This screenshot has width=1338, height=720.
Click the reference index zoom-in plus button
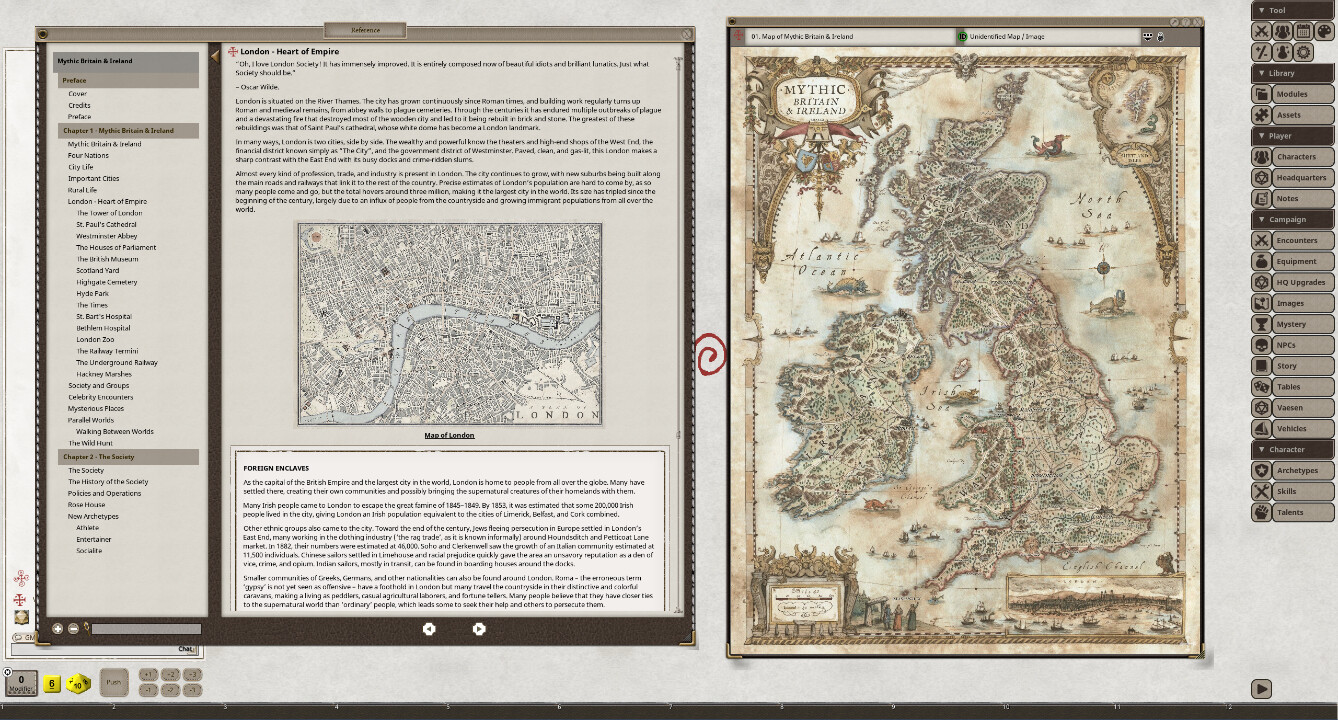[x=57, y=629]
